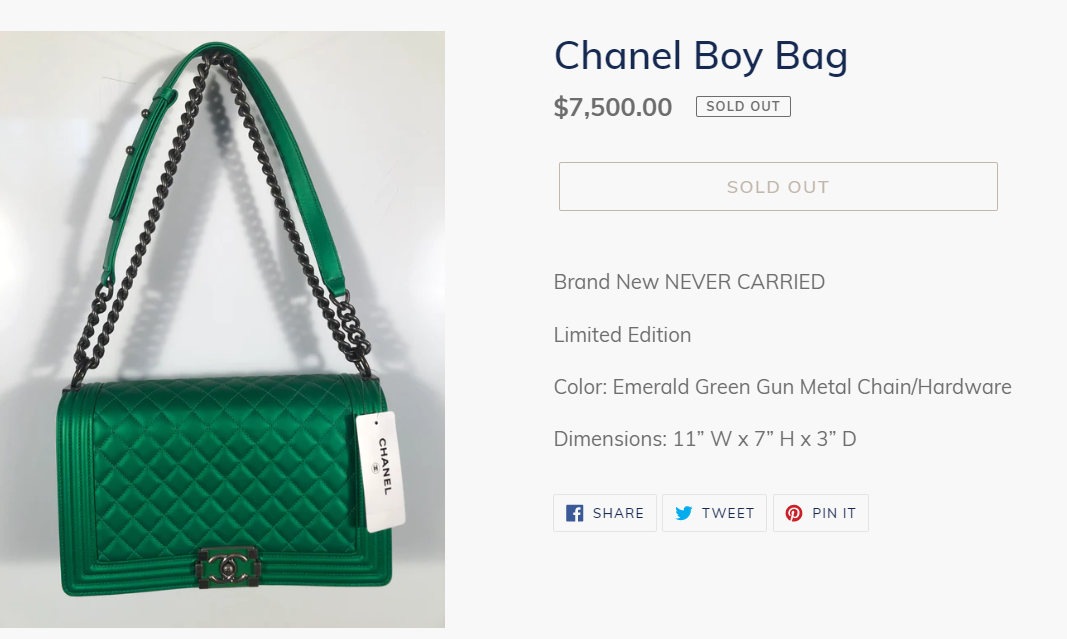This screenshot has width=1067, height=639.
Task: Select the Emerald Green color description line
Action: [783, 387]
